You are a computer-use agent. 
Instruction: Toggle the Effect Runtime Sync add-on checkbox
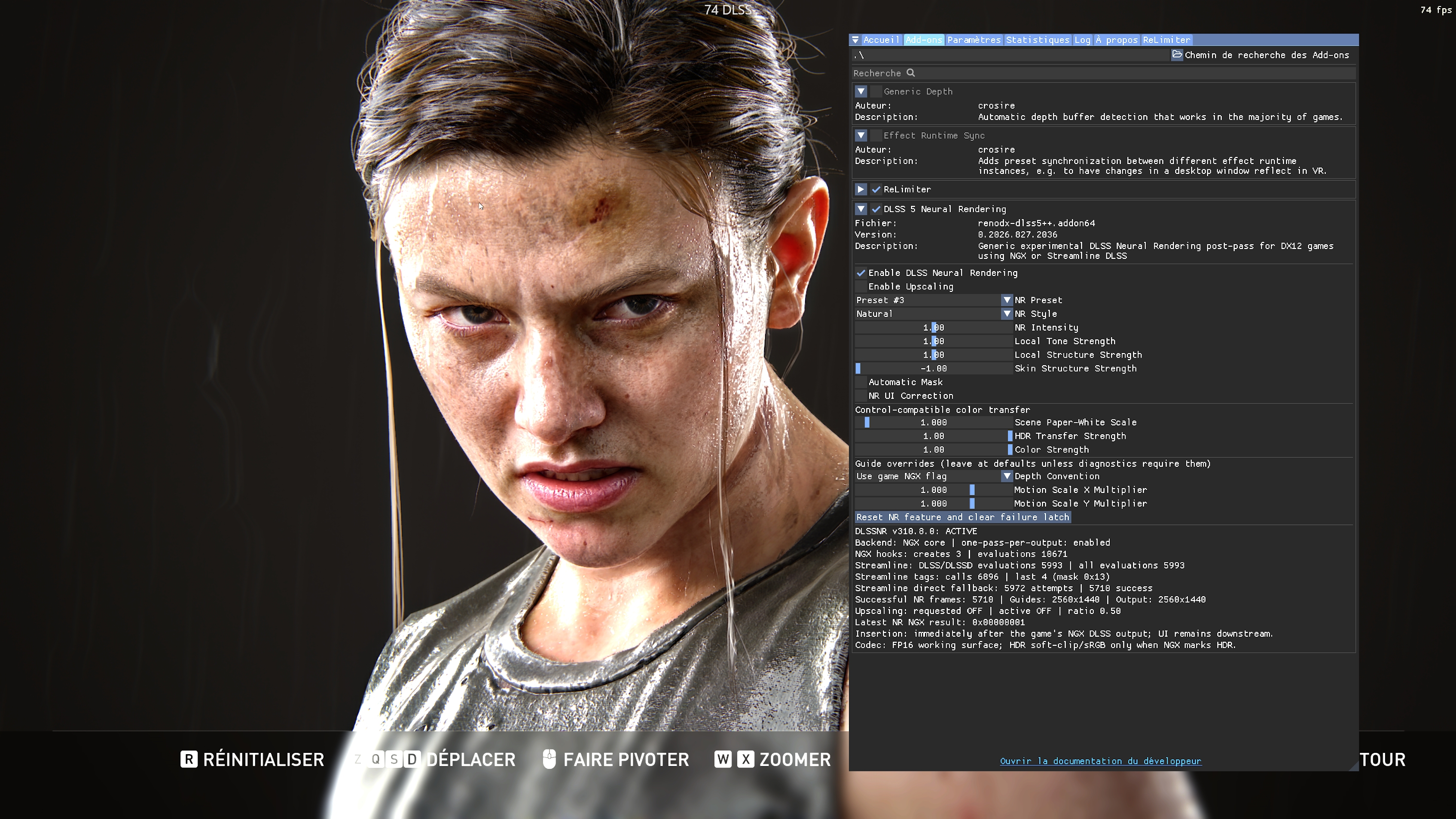[876, 136]
